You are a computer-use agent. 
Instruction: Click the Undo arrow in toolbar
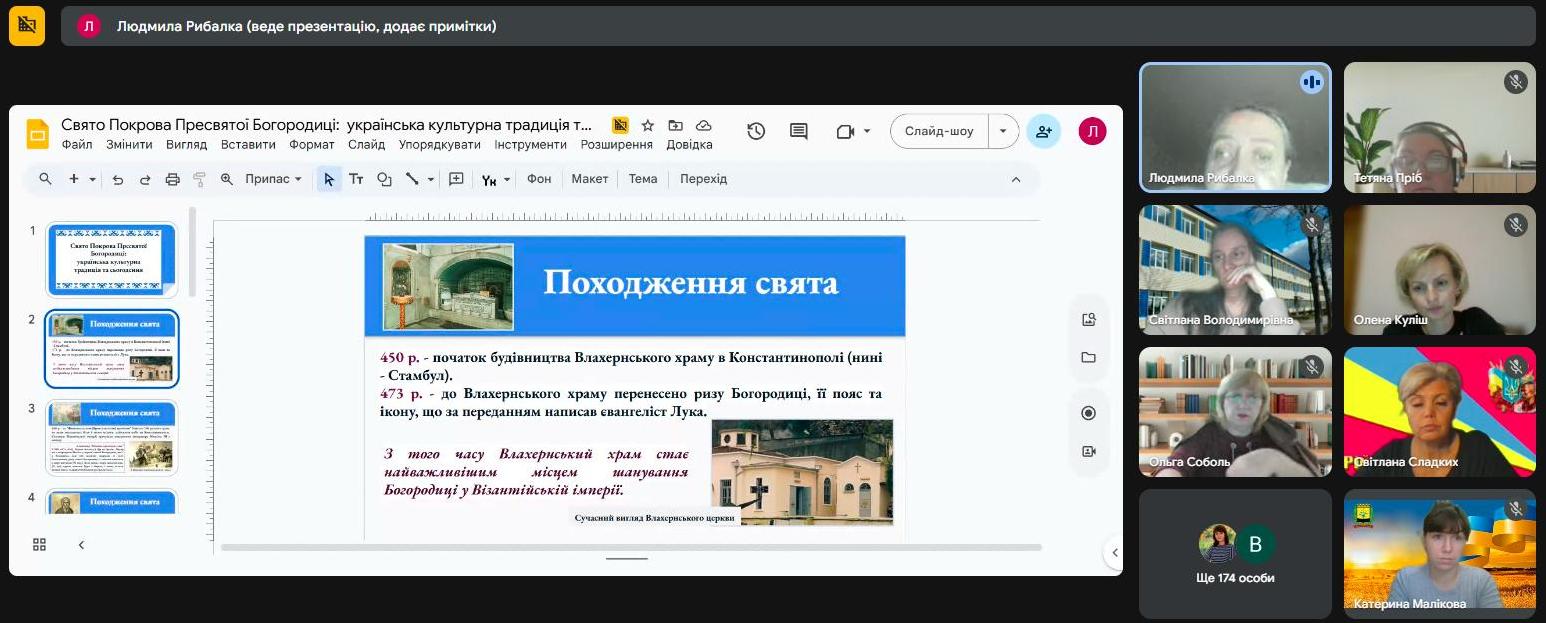click(118, 179)
